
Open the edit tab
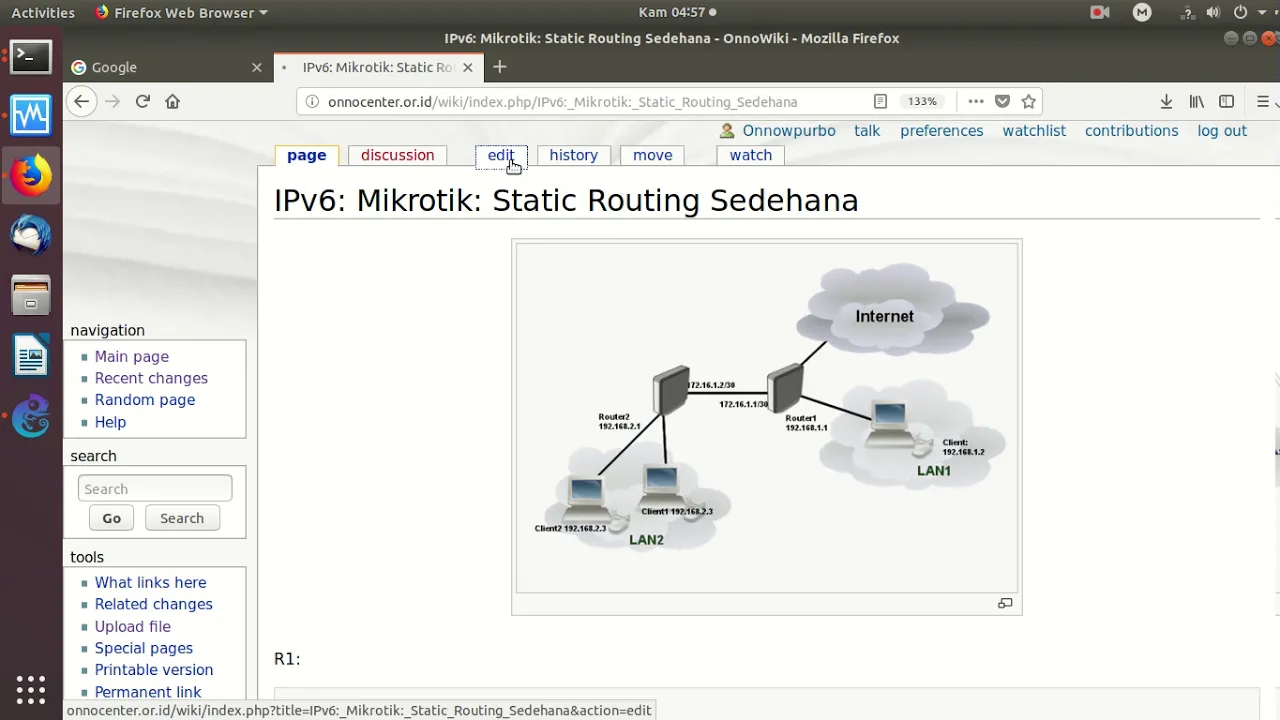tap(501, 155)
